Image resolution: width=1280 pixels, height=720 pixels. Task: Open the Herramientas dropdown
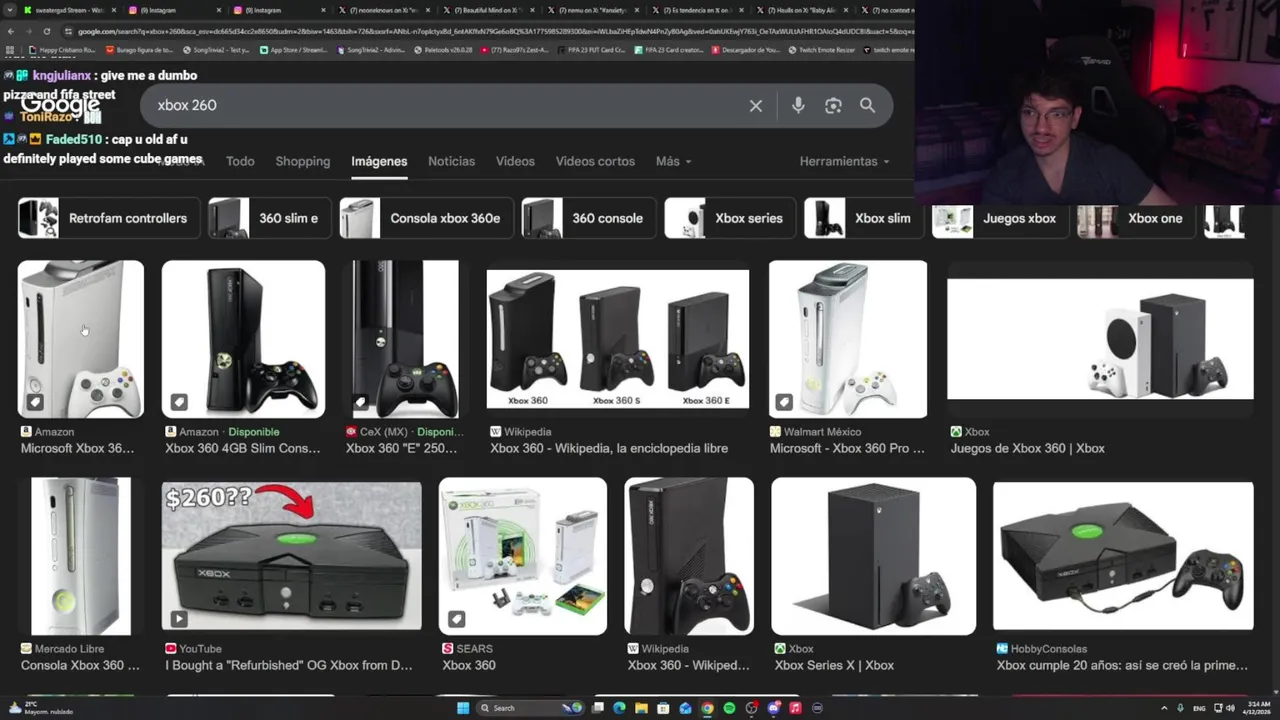coord(845,161)
